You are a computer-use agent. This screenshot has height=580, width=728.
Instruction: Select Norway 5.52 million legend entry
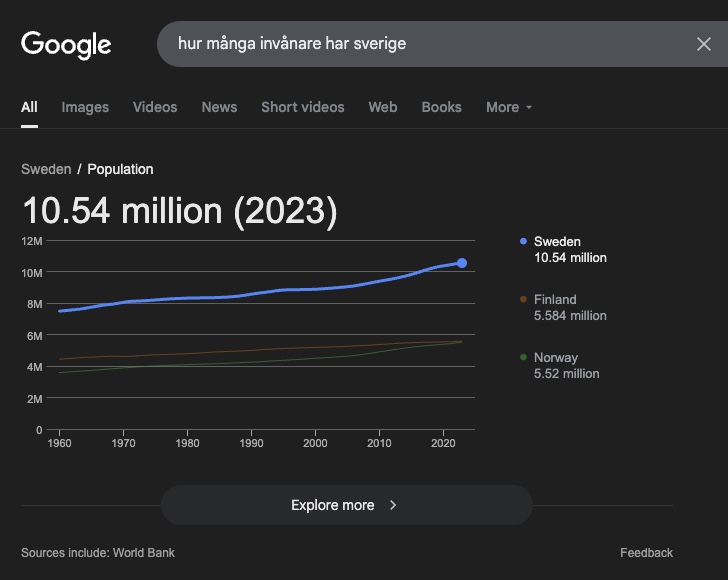coord(566,365)
